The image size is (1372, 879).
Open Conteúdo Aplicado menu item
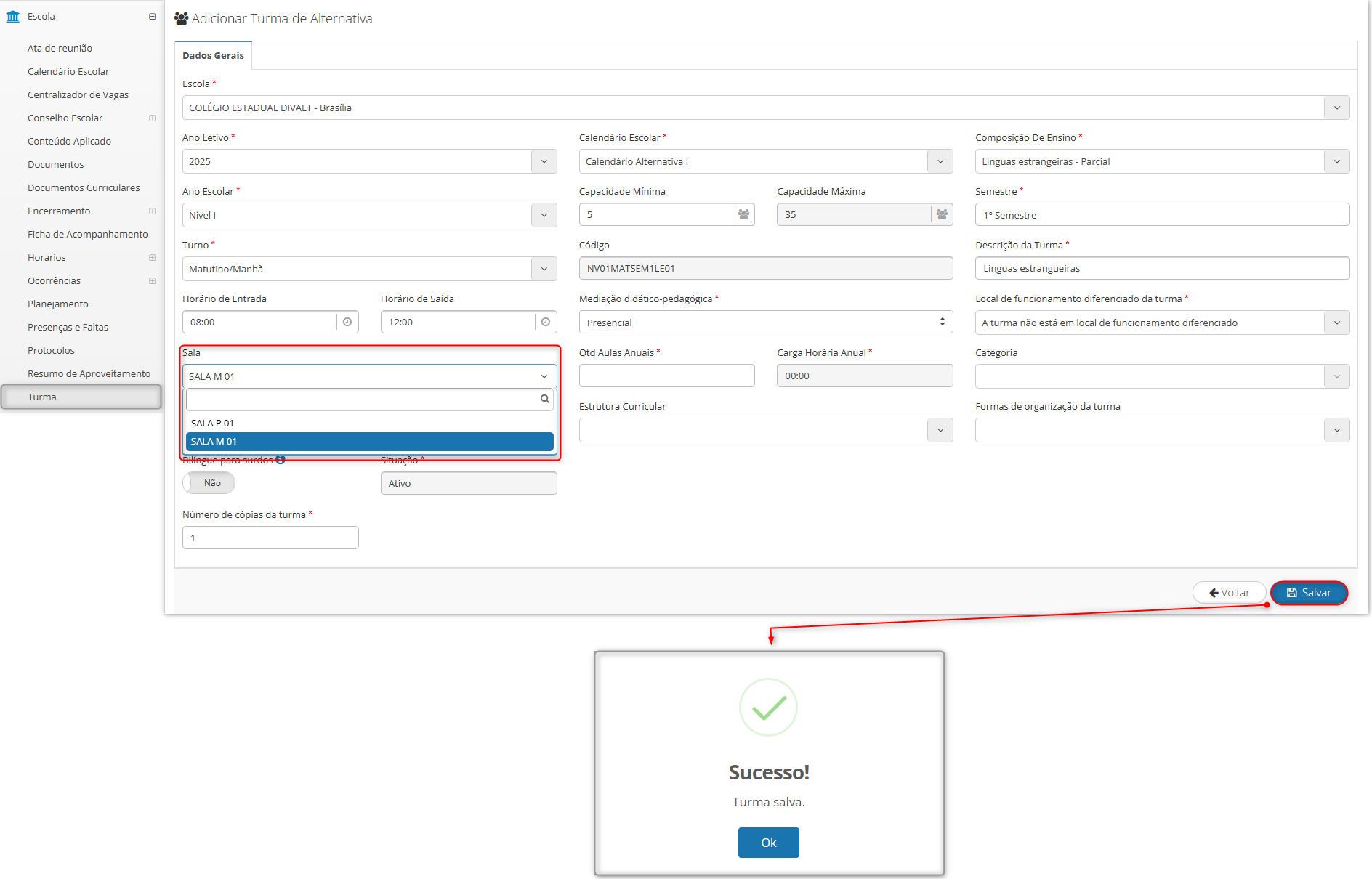click(x=69, y=142)
